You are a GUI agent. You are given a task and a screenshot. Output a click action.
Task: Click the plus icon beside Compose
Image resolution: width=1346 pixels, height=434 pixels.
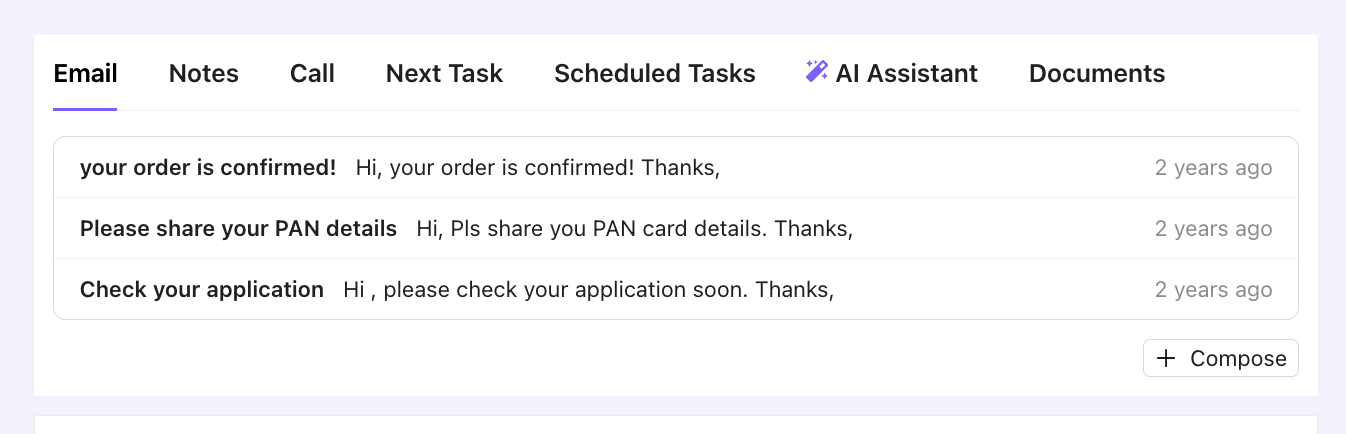pyautogui.click(x=1166, y=359)
